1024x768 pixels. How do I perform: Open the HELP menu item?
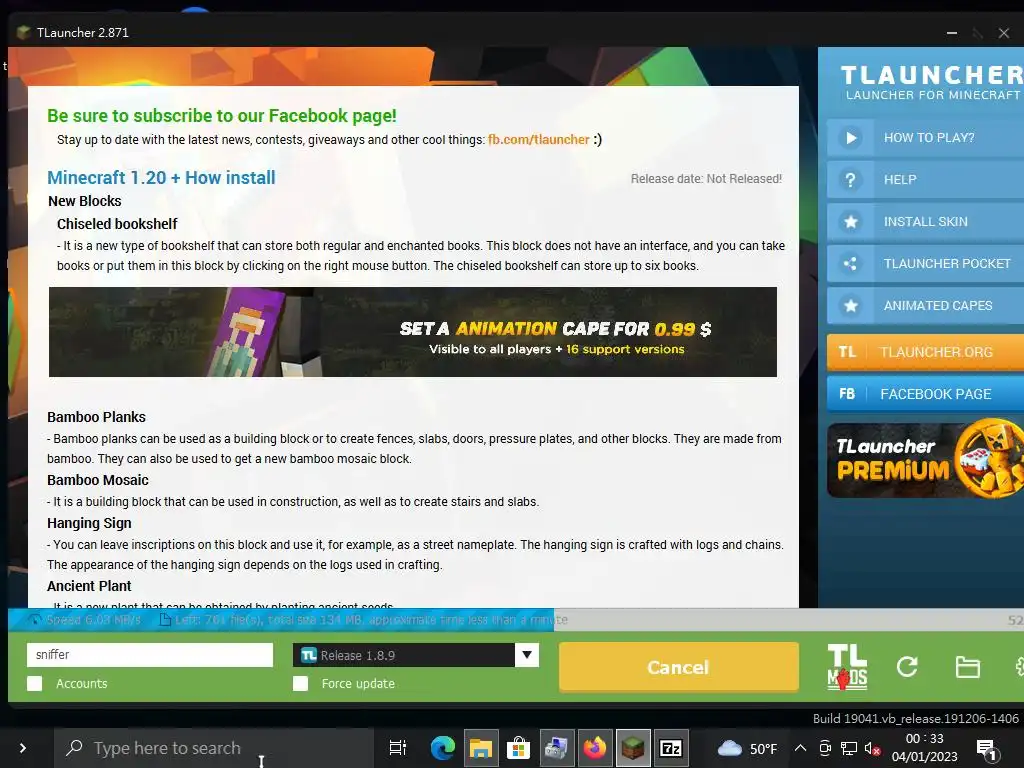pos(925,180)
